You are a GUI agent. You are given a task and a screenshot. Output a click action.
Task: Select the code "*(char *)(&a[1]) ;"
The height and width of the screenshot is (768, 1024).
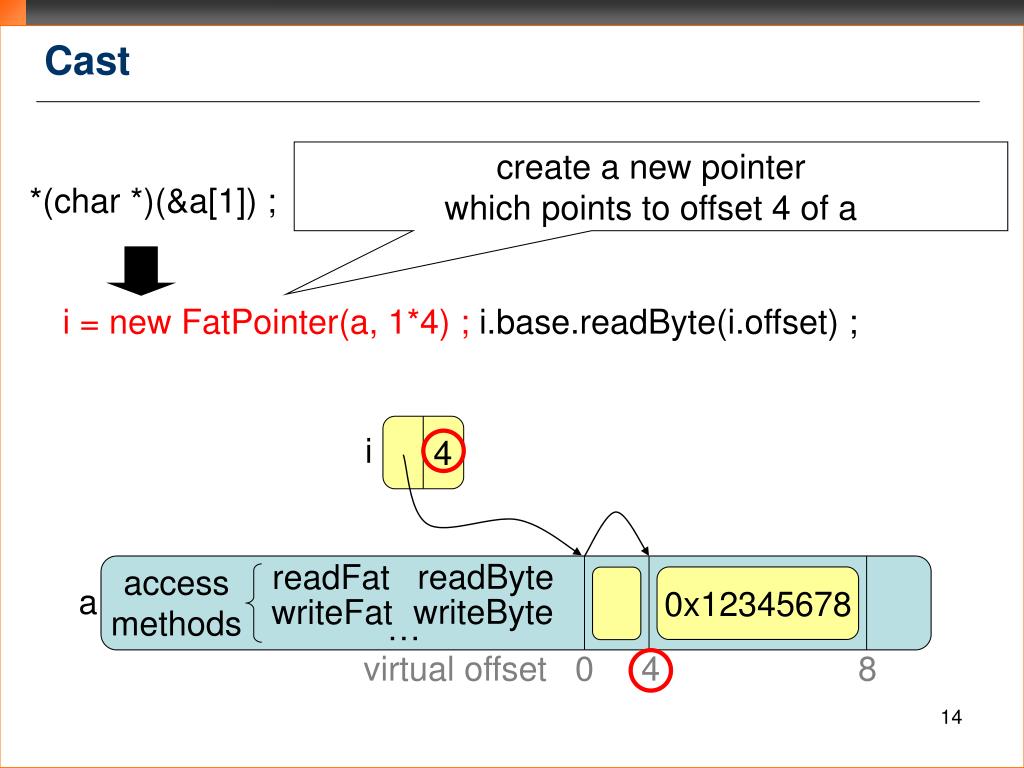pos(153,202)
